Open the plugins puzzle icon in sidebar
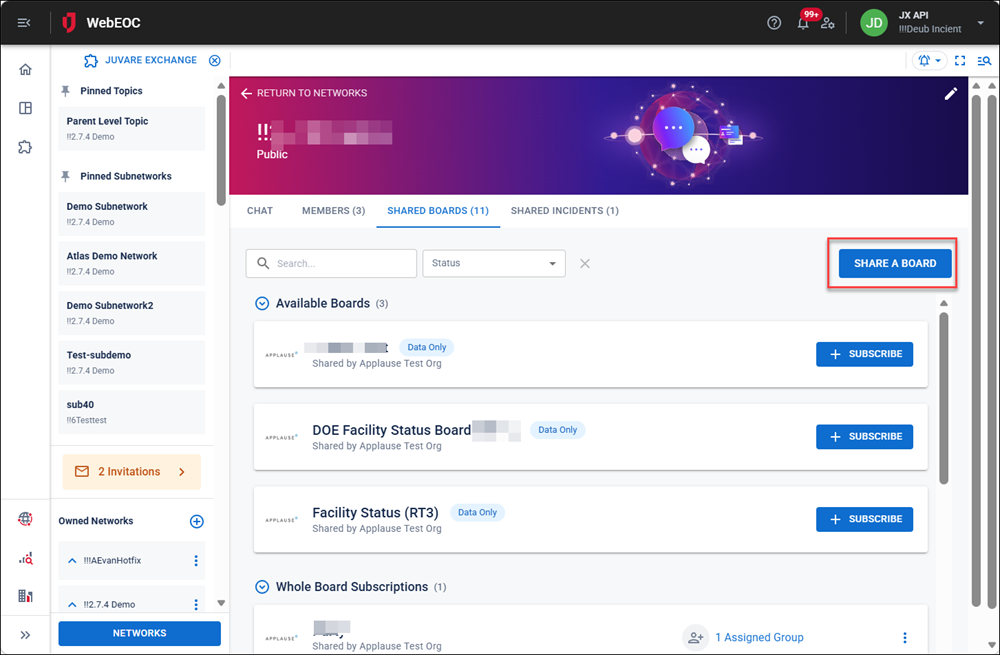 tap(26, 147)
